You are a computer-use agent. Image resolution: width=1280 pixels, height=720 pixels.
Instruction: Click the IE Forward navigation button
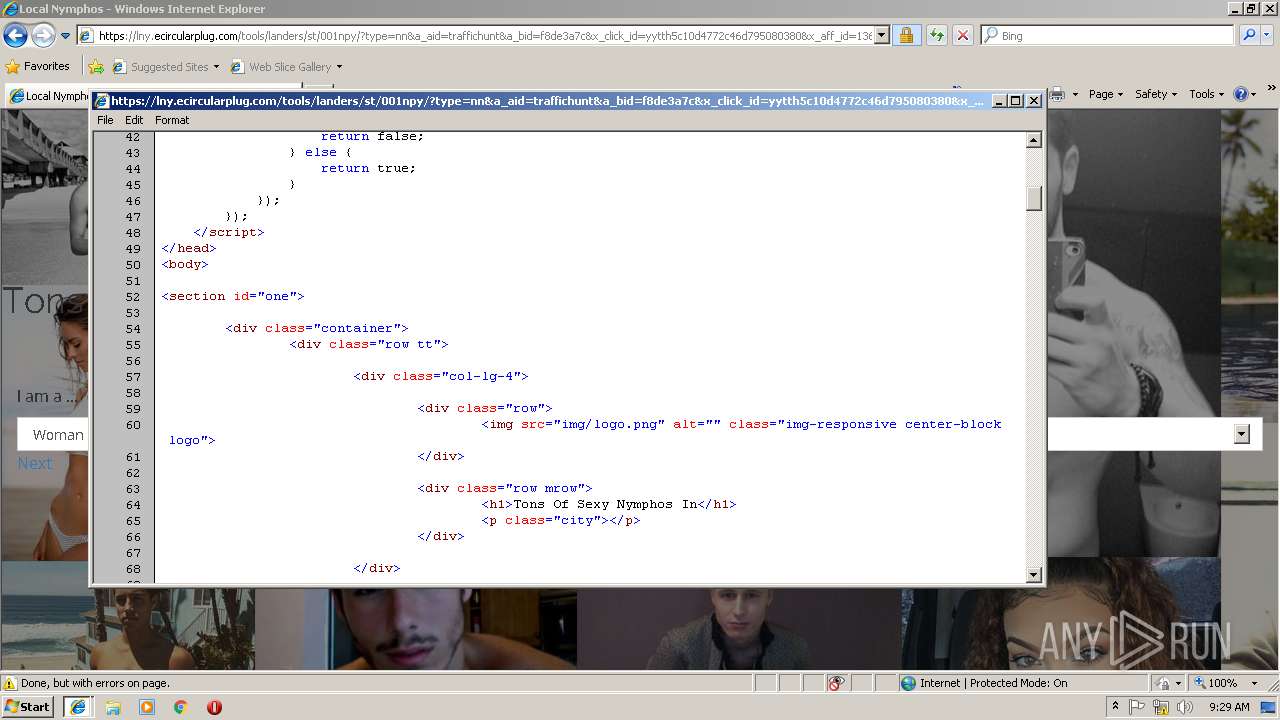(x=43, y=36)
